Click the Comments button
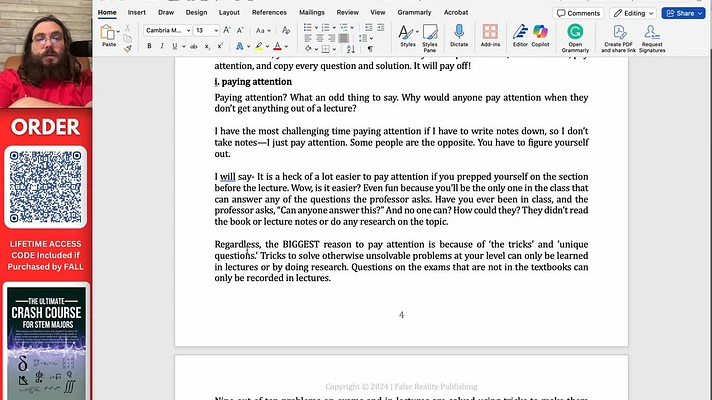 578,13
